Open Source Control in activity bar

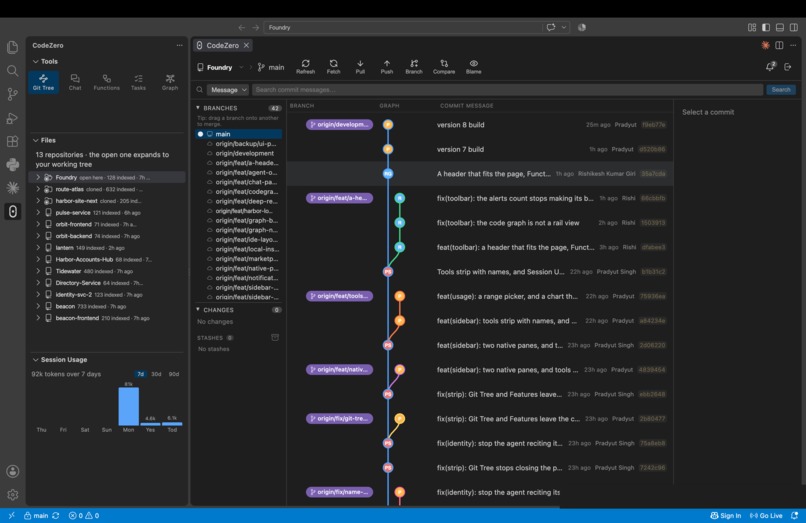click(x=12, y=94)
